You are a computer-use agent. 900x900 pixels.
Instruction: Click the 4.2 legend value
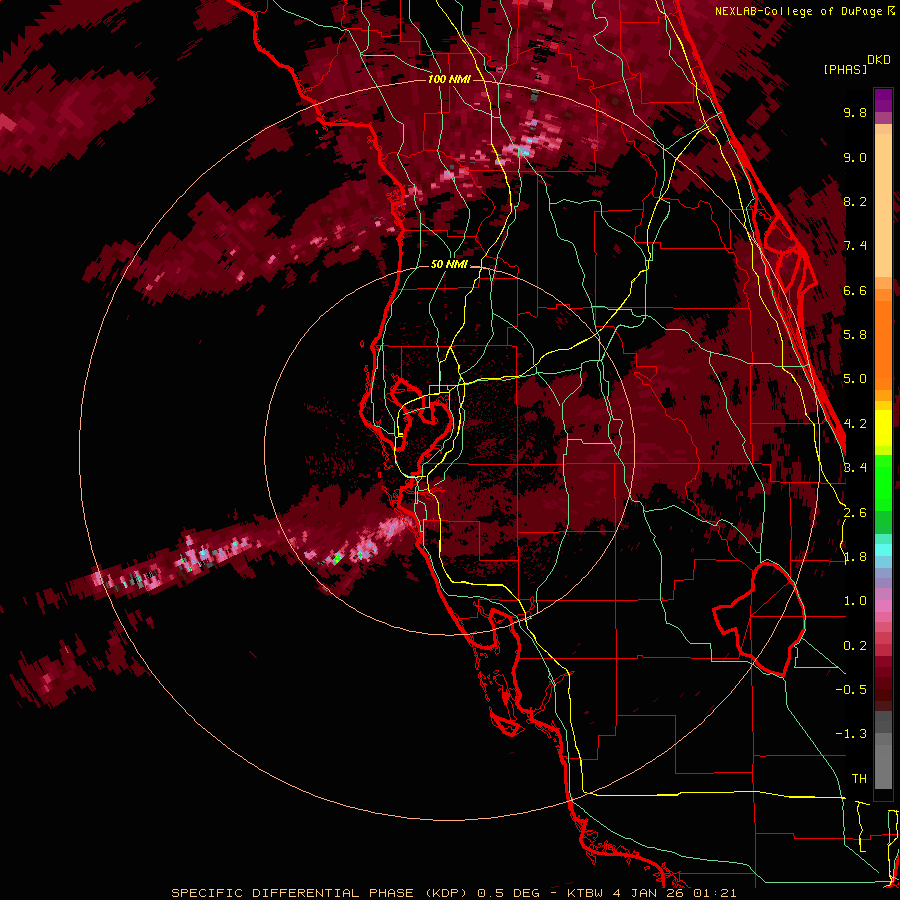855,424
